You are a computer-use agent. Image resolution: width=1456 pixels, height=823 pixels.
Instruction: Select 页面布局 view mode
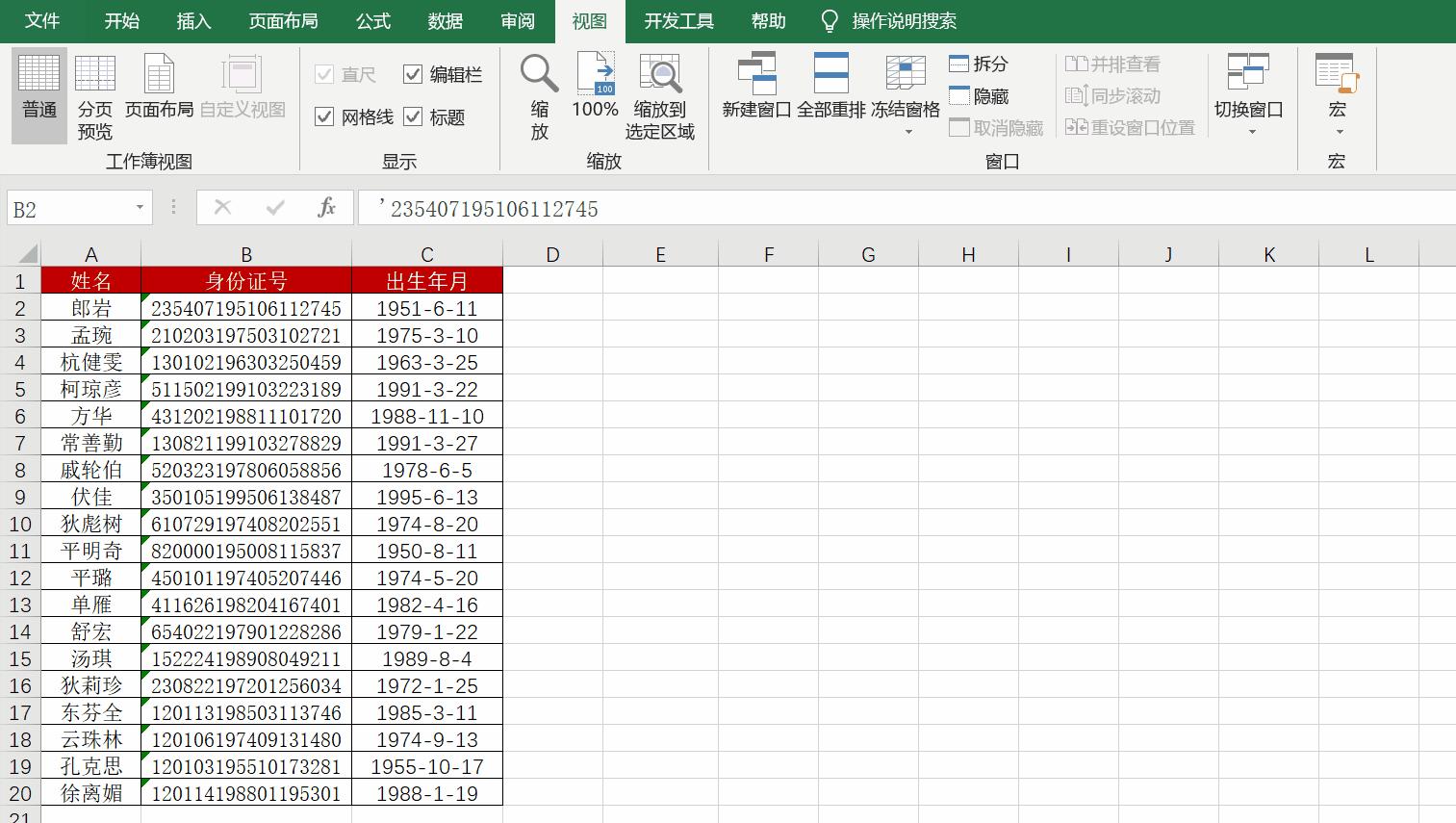pos(158,96)
